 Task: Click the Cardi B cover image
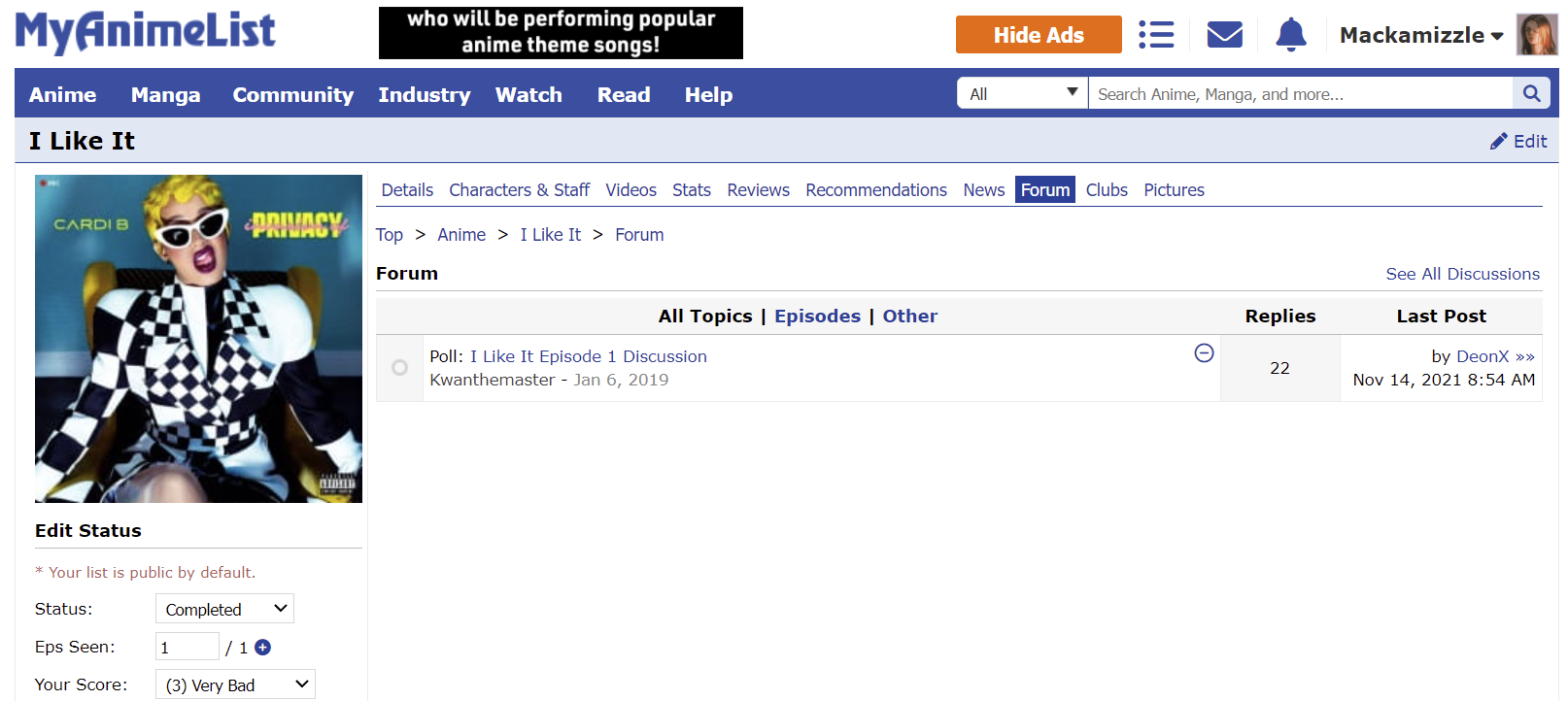[x=198, y=339]
